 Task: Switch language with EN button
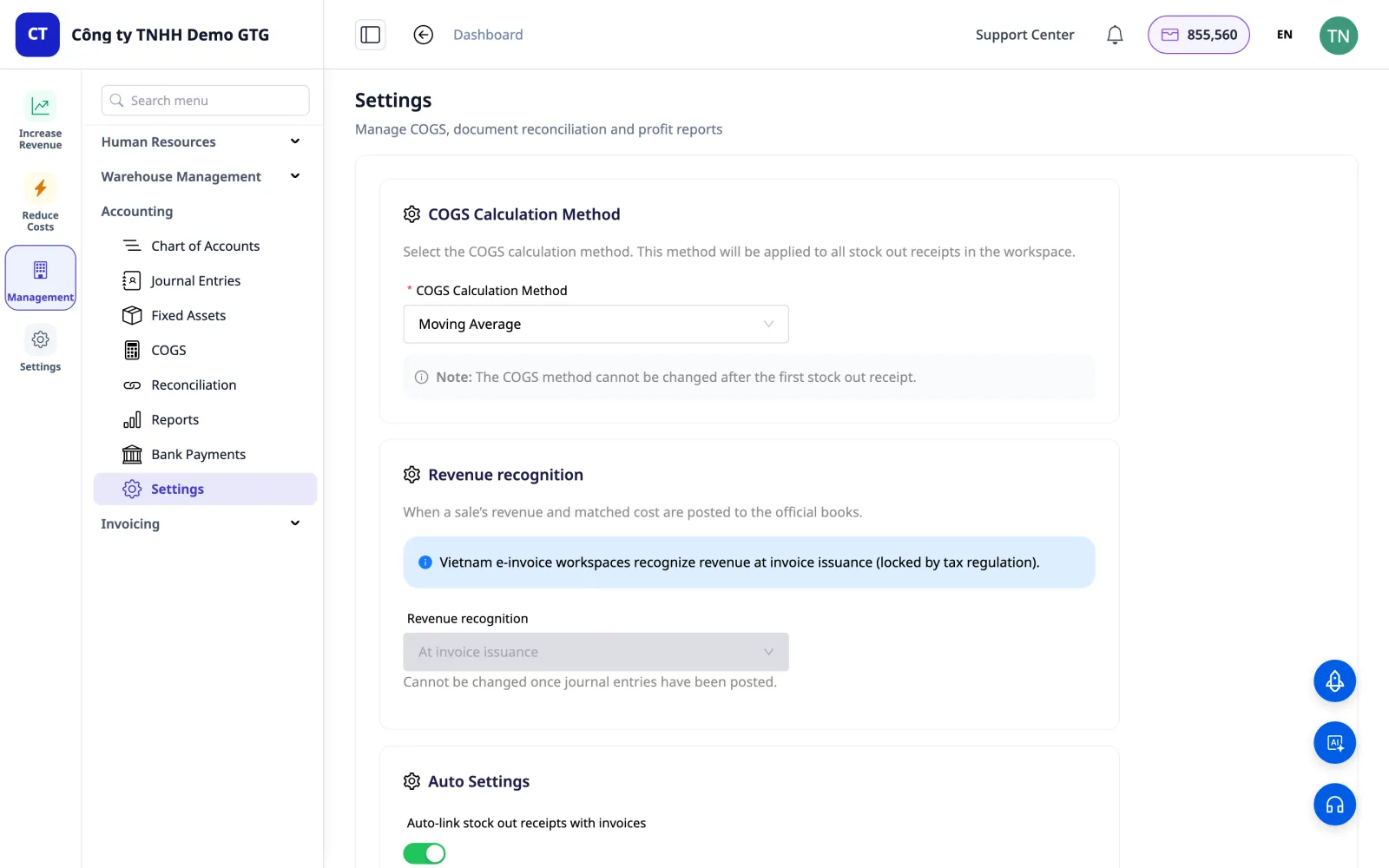pyautogui.click(x=1285, y=35)
